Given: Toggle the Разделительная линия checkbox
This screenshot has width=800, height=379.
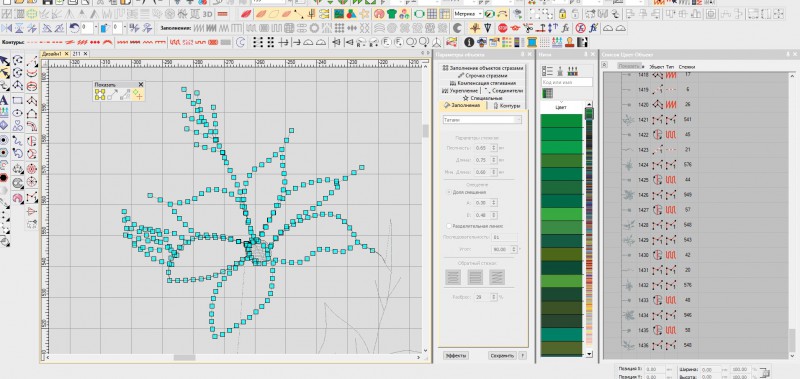Looking at the screenshot, I should coord(449,225).
